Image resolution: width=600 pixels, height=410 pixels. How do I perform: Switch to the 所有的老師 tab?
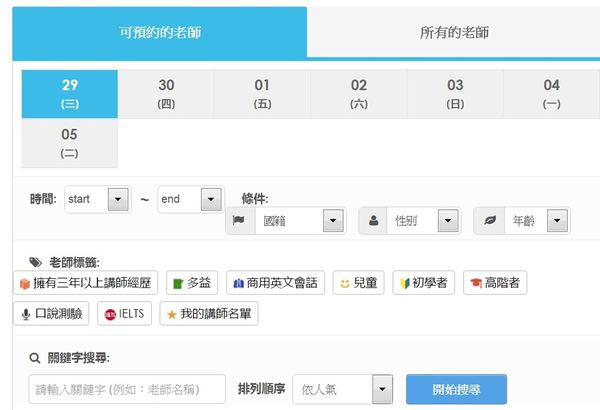click(x=453, y=32)
